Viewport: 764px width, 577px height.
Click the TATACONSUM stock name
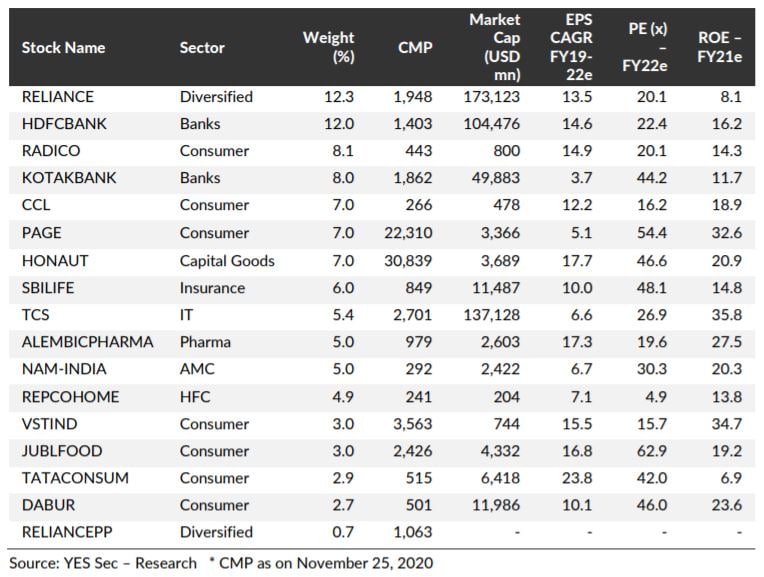[x=74, y=478]
